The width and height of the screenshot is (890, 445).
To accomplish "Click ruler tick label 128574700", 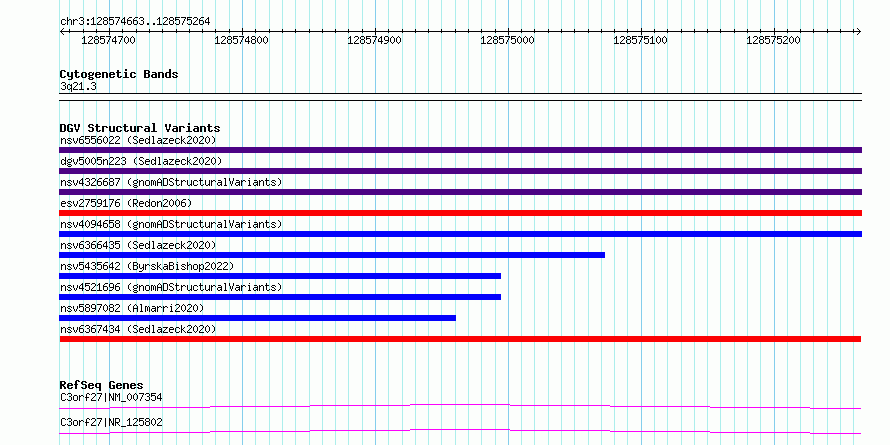I will (x=108, y=40).
